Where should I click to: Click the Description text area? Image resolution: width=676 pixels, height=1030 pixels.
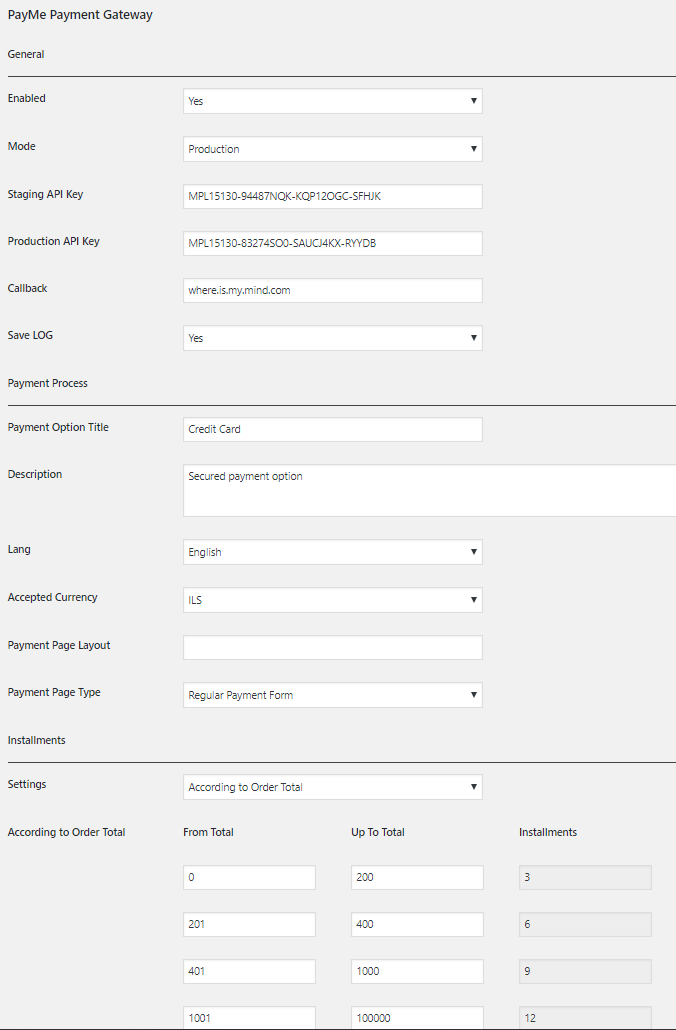coord(430,490)
